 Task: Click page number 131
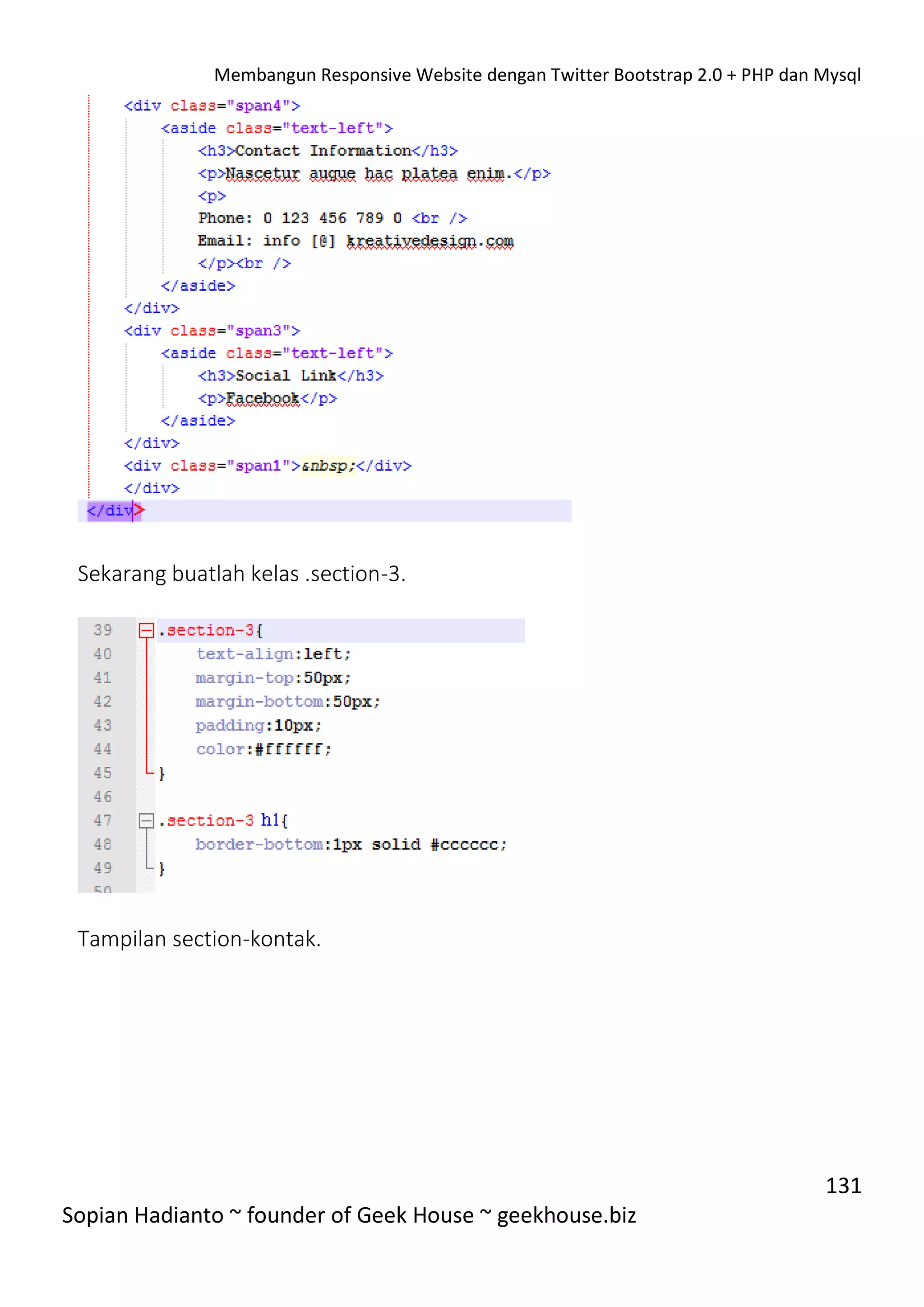tap(843, 1186)
